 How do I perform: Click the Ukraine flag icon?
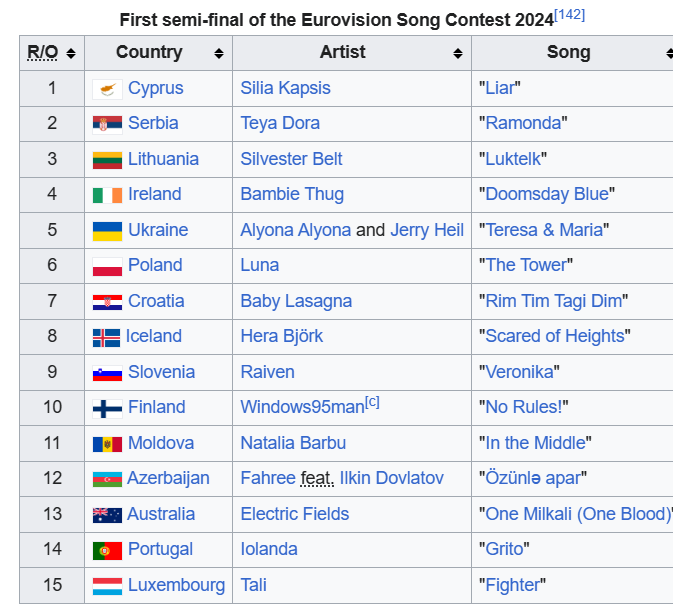[x=107, y=231]
